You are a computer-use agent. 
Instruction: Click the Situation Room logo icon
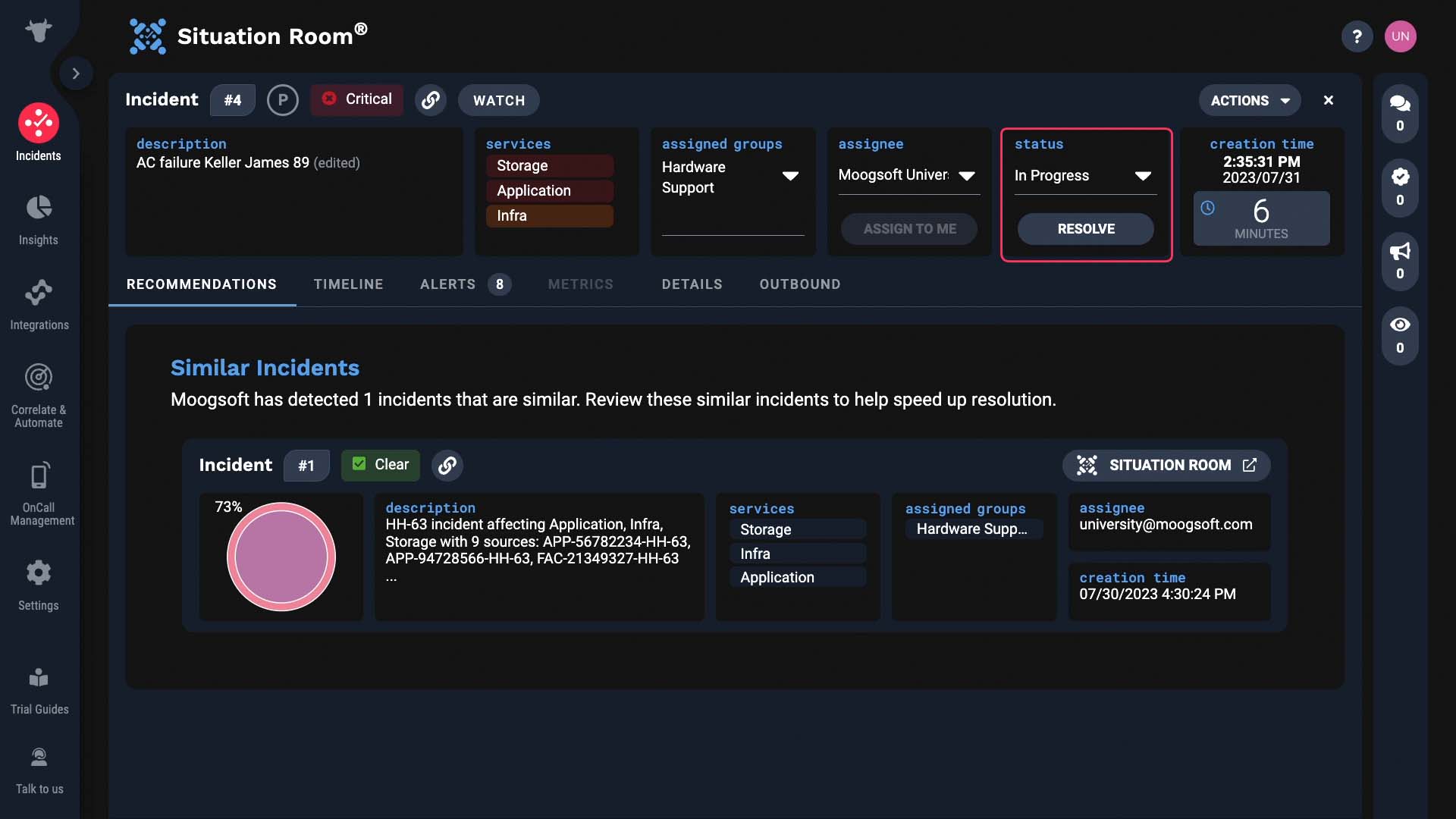click(147, 36)
